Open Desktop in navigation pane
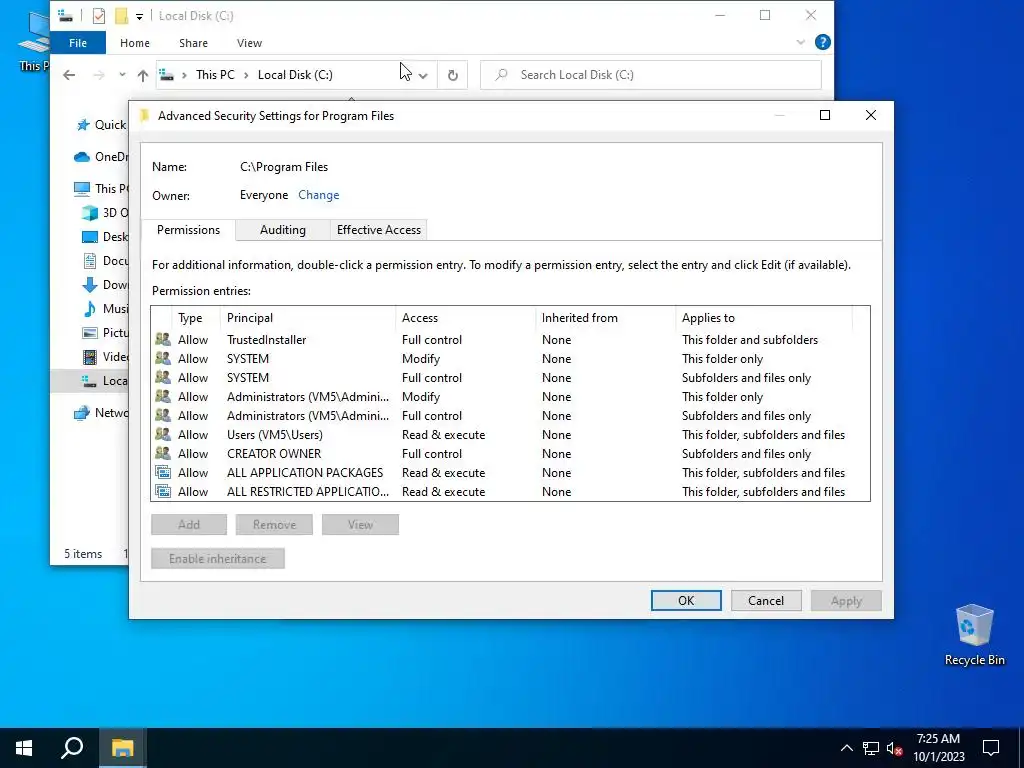The image size is (1024, 768). 104,236
